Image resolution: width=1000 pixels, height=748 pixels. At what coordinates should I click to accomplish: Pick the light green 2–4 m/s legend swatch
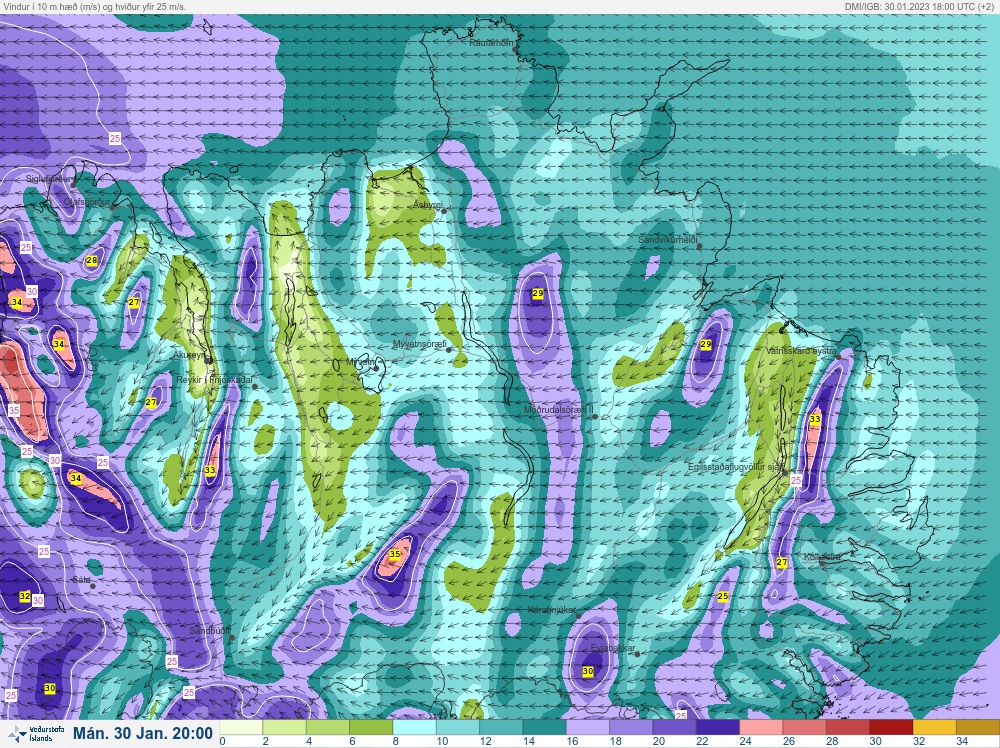(284, 728)
